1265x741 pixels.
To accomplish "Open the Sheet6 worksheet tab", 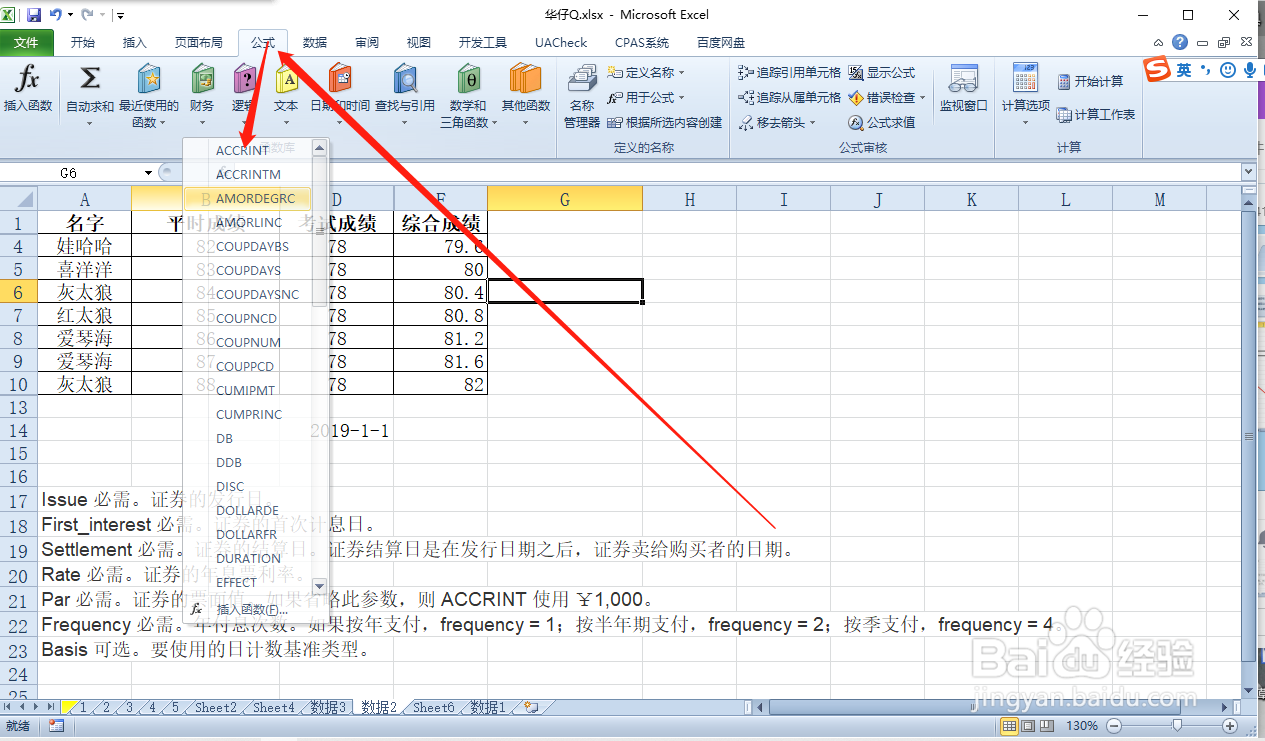I will (434, 708).
